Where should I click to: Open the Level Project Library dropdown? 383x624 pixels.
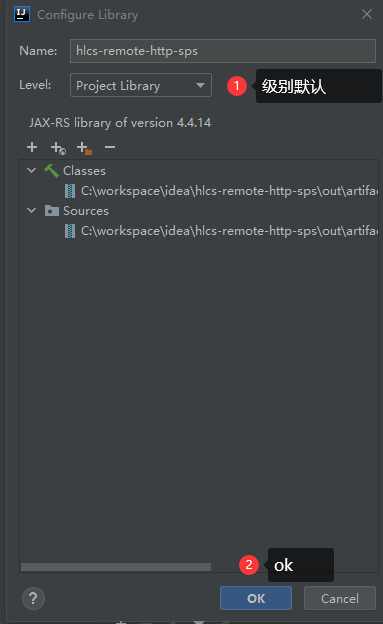pyautogui.click(x=141, y=85)
